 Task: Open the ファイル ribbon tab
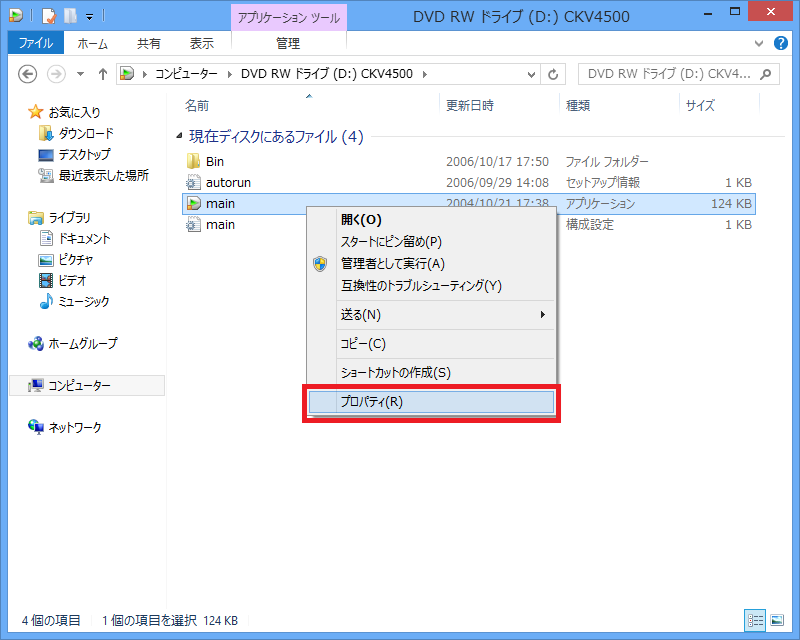point(35,44)
